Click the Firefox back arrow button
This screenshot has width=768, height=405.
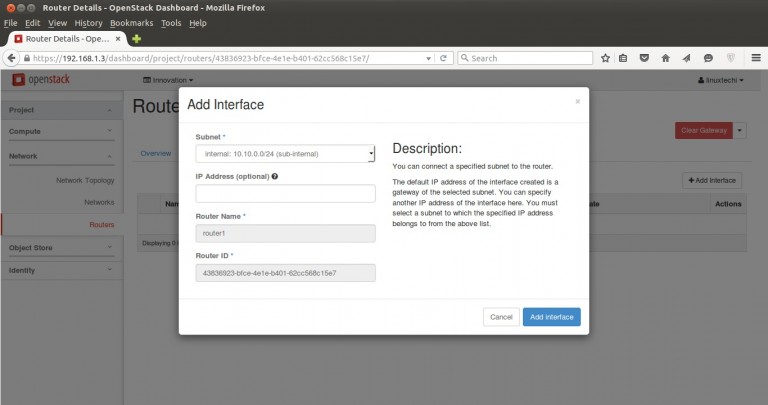click(x=12, y=58)
